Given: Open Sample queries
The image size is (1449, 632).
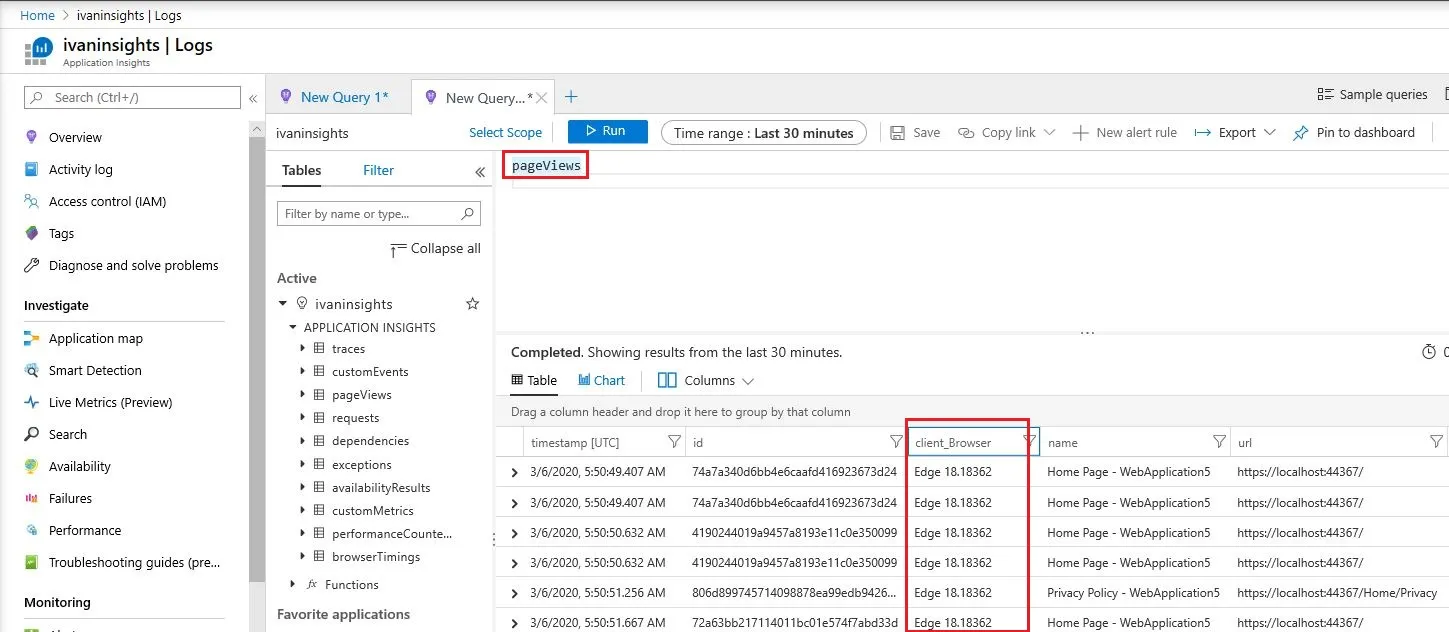Looking at the screenshot, I should (x=1372, y=94).
